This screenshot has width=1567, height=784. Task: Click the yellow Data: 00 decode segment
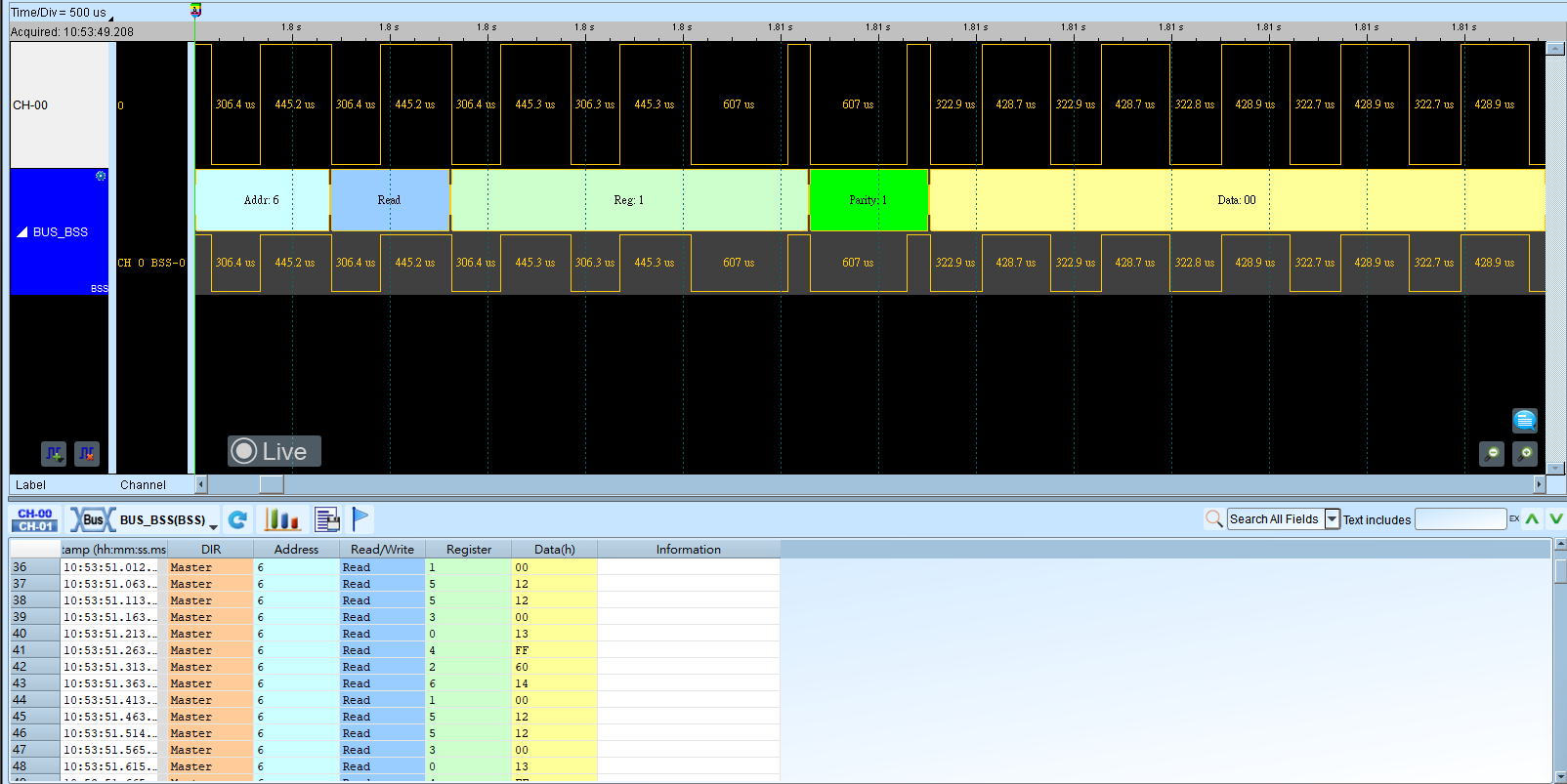click(x=1237, y=200)
